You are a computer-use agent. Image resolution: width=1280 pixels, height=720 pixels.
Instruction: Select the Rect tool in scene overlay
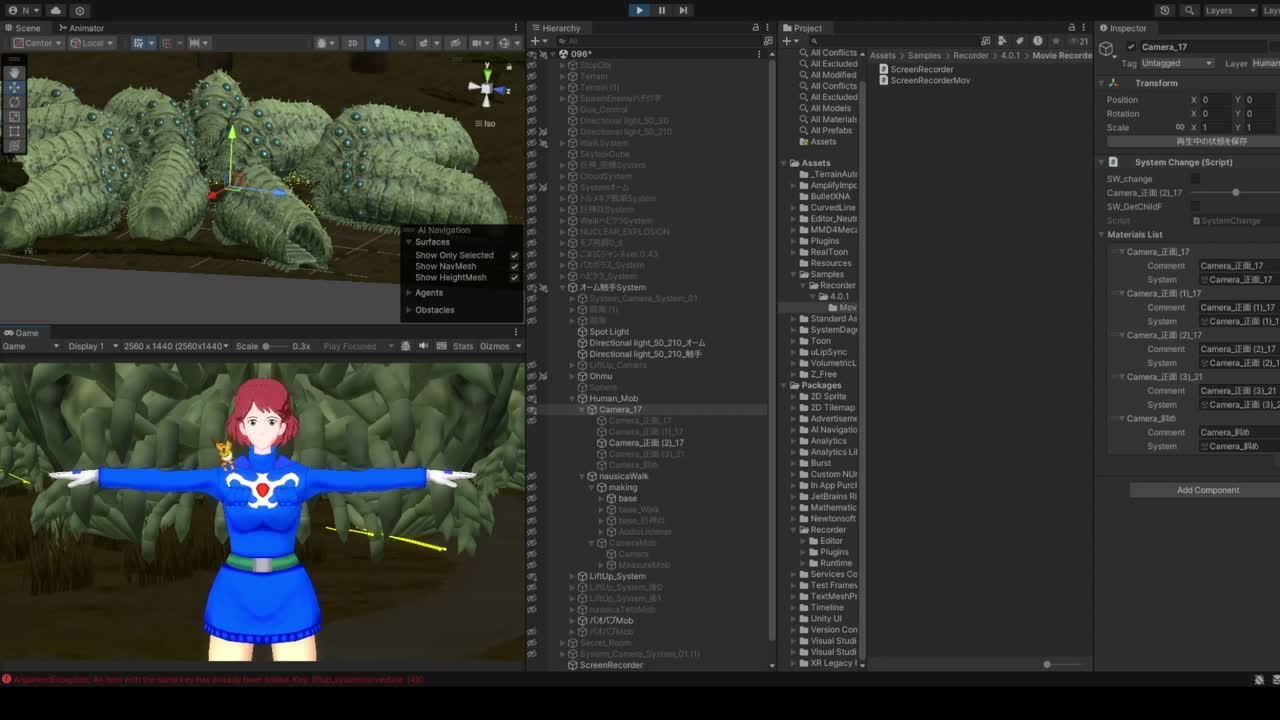pyautogui.click(x=14, y=131)
